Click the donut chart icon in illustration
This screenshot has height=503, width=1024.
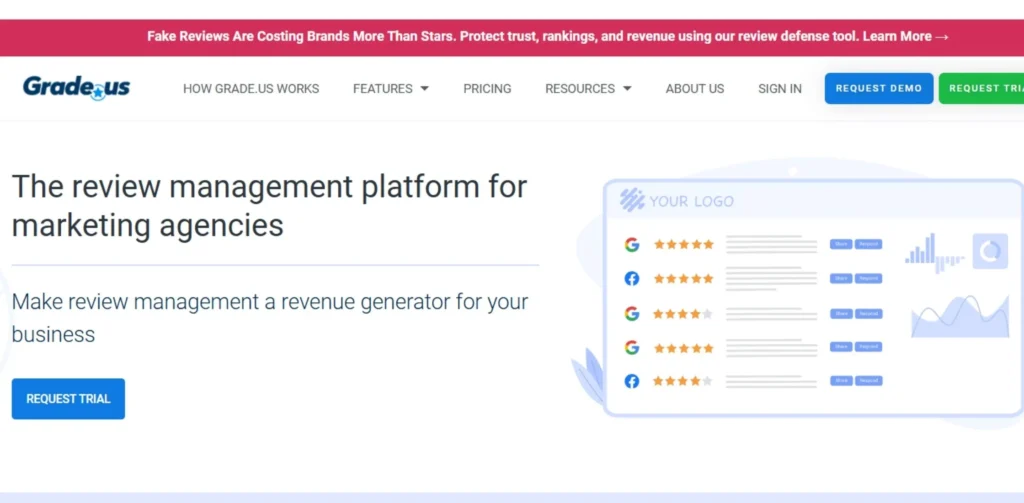(990, 252)
